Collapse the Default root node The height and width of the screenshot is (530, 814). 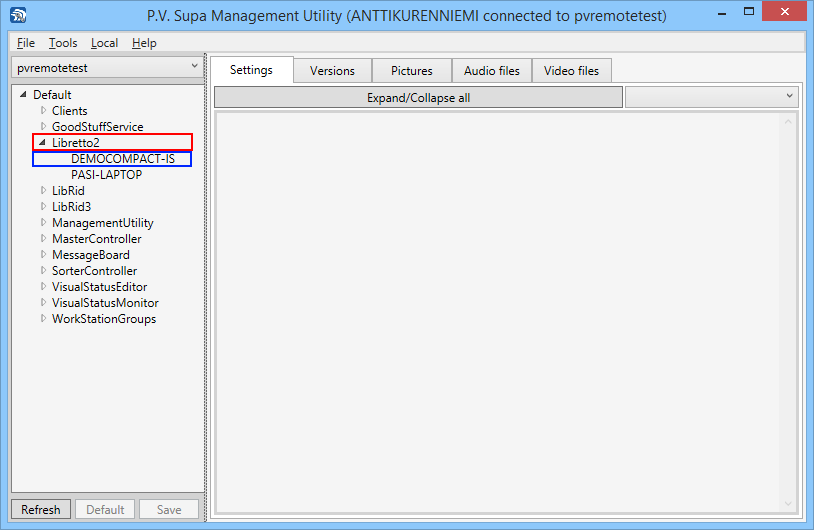pyautogui.click(x=24, y=95)
